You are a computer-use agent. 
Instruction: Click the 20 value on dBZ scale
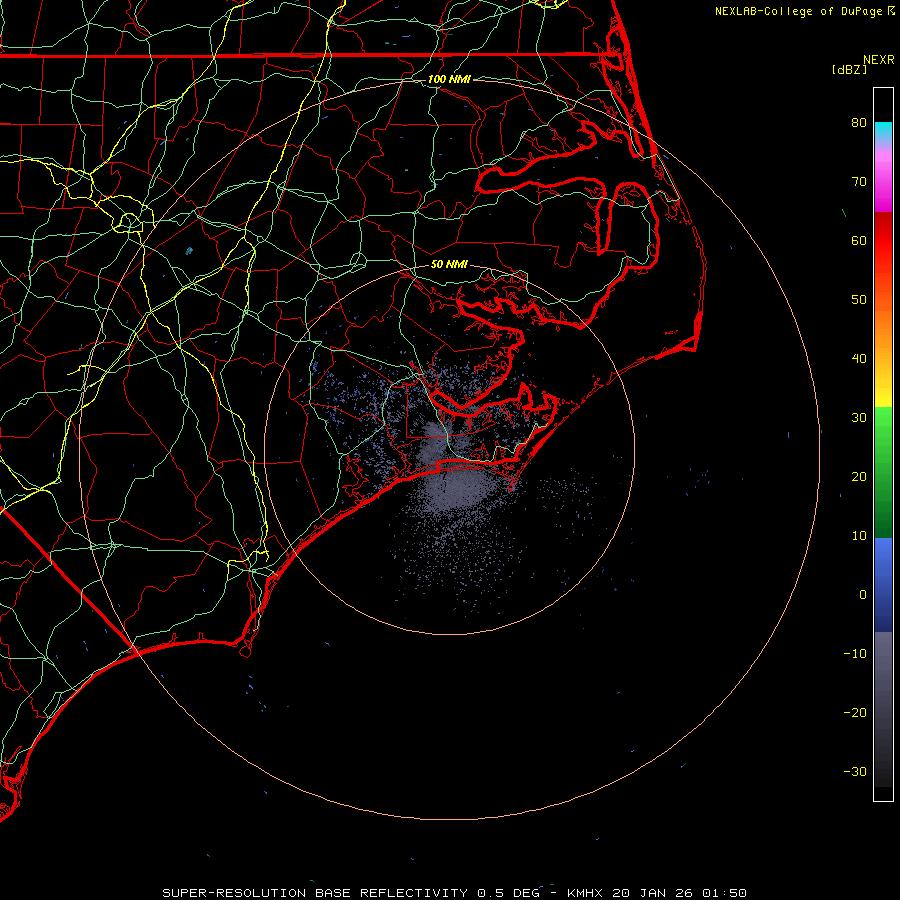[859, 476]
